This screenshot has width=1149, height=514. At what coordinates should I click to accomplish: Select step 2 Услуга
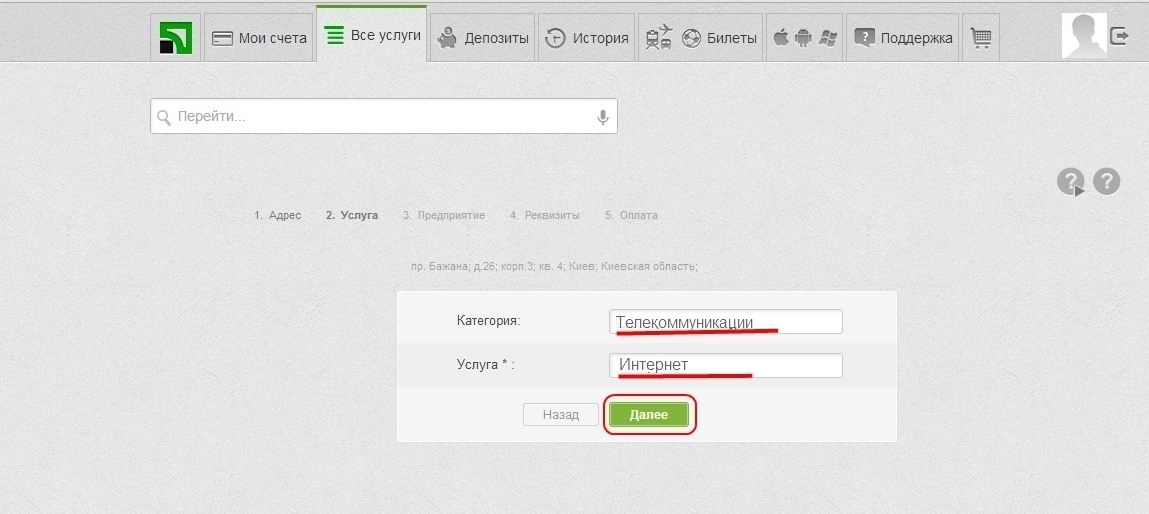[x=352, y=216]
